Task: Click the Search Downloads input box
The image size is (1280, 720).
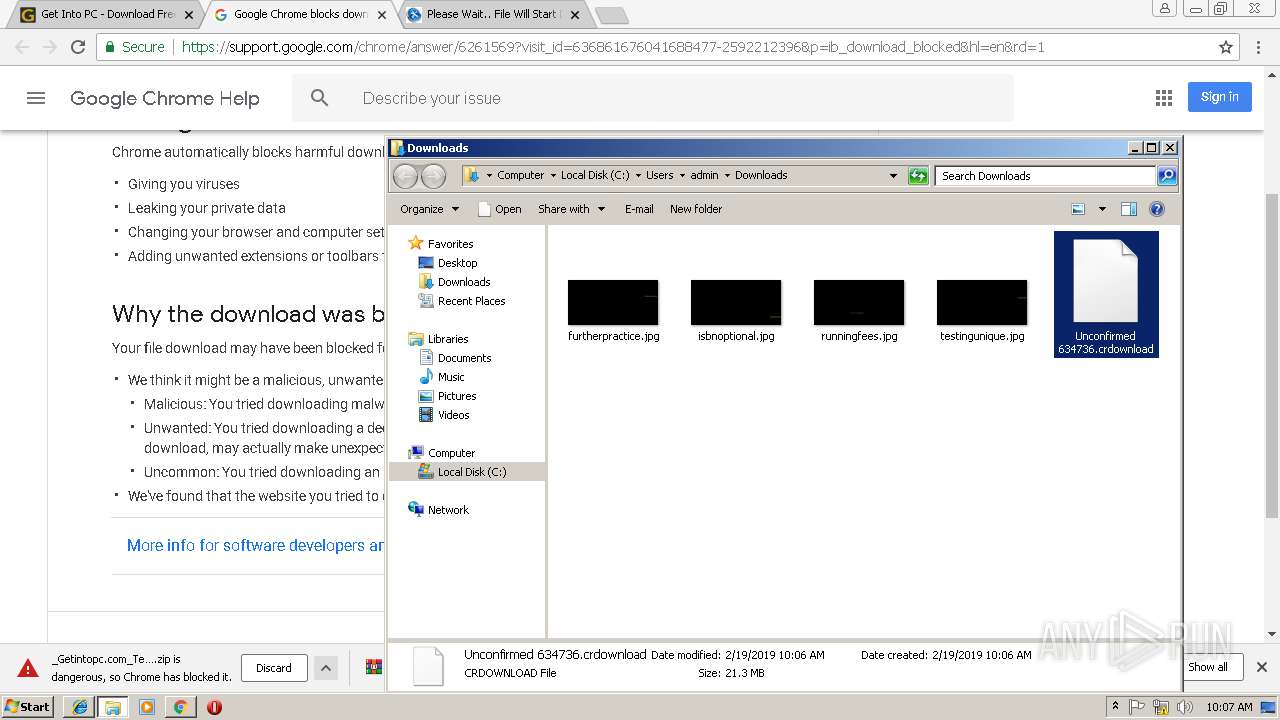Action: (x=1045, y=176)
